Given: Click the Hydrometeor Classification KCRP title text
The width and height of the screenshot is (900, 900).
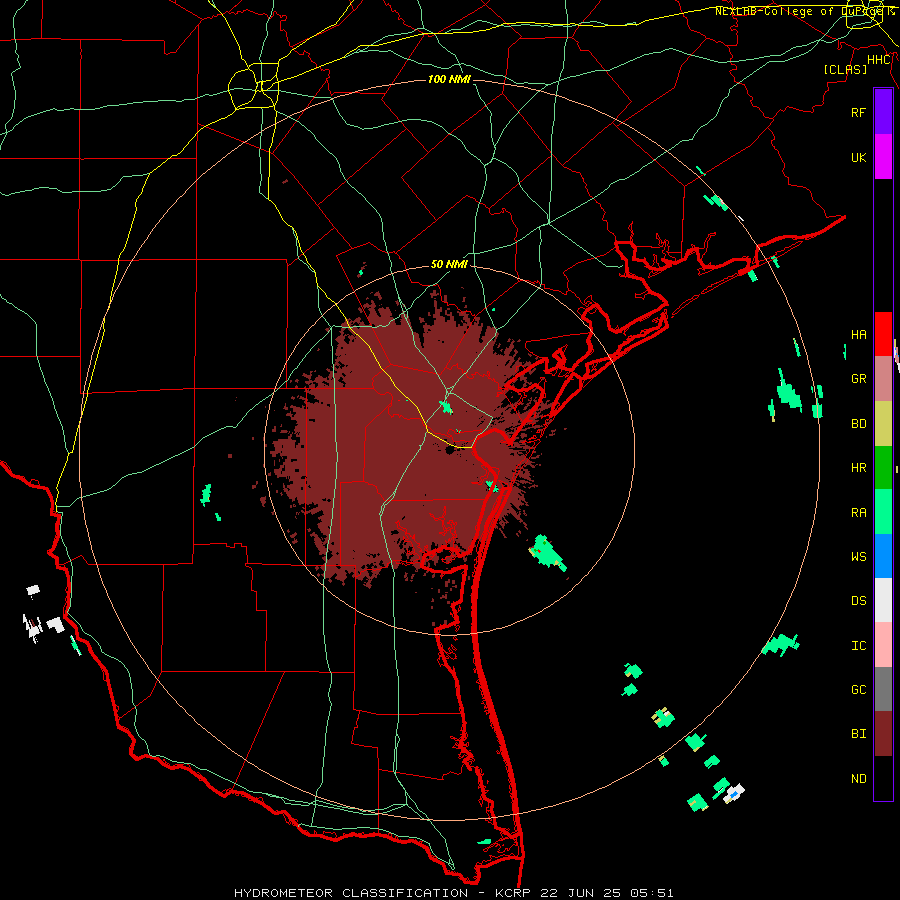Looking at the screenshot, I should (x=453, y=893).
